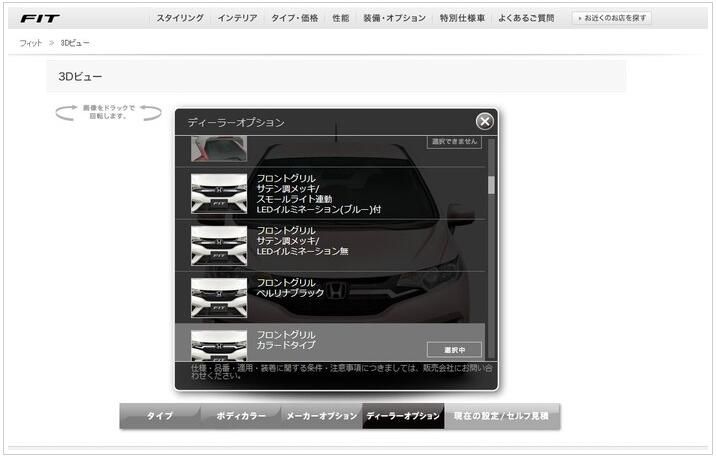Click the 画像をドラッグで回転します hint text
The height and width of the screenshot is (459, 716).
109,112
